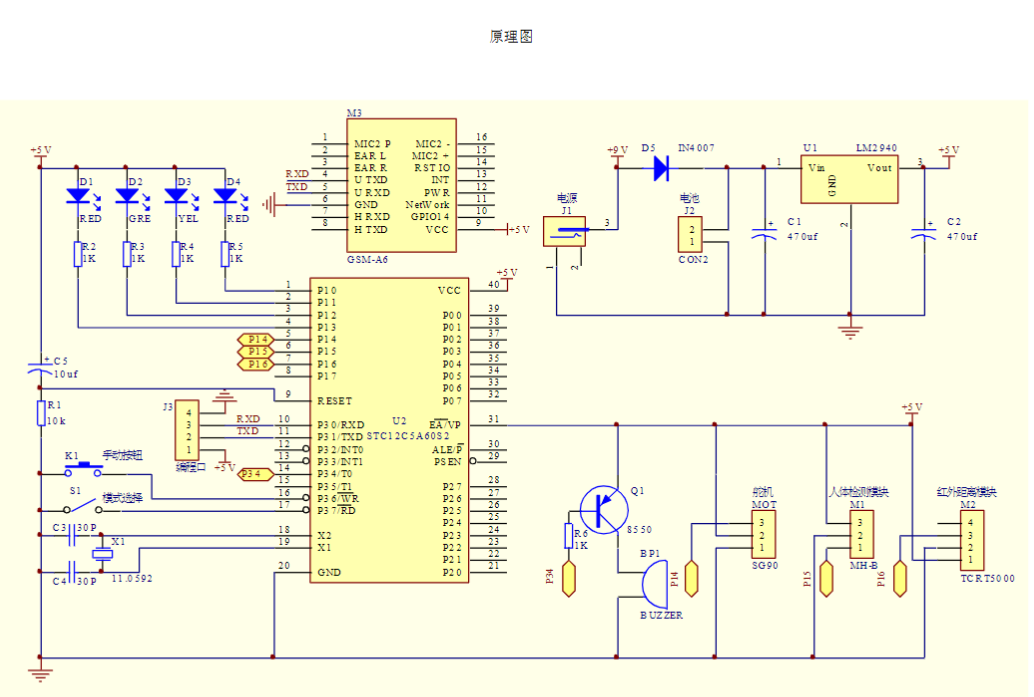1034x697 pixels.
Task: Select the C4 30P capacitor symbol
Action: [73, 571]
